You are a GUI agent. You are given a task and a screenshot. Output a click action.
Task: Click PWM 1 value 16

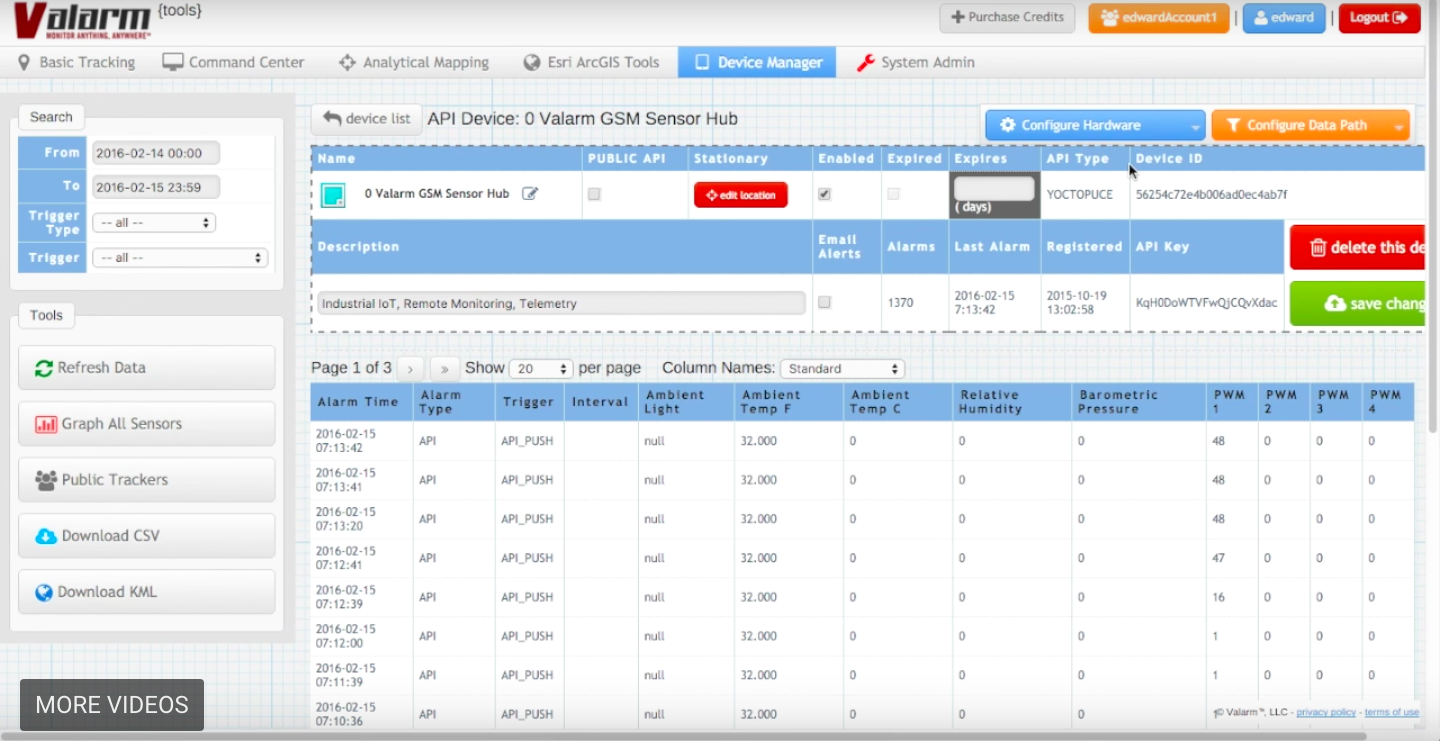[1218, 597]
